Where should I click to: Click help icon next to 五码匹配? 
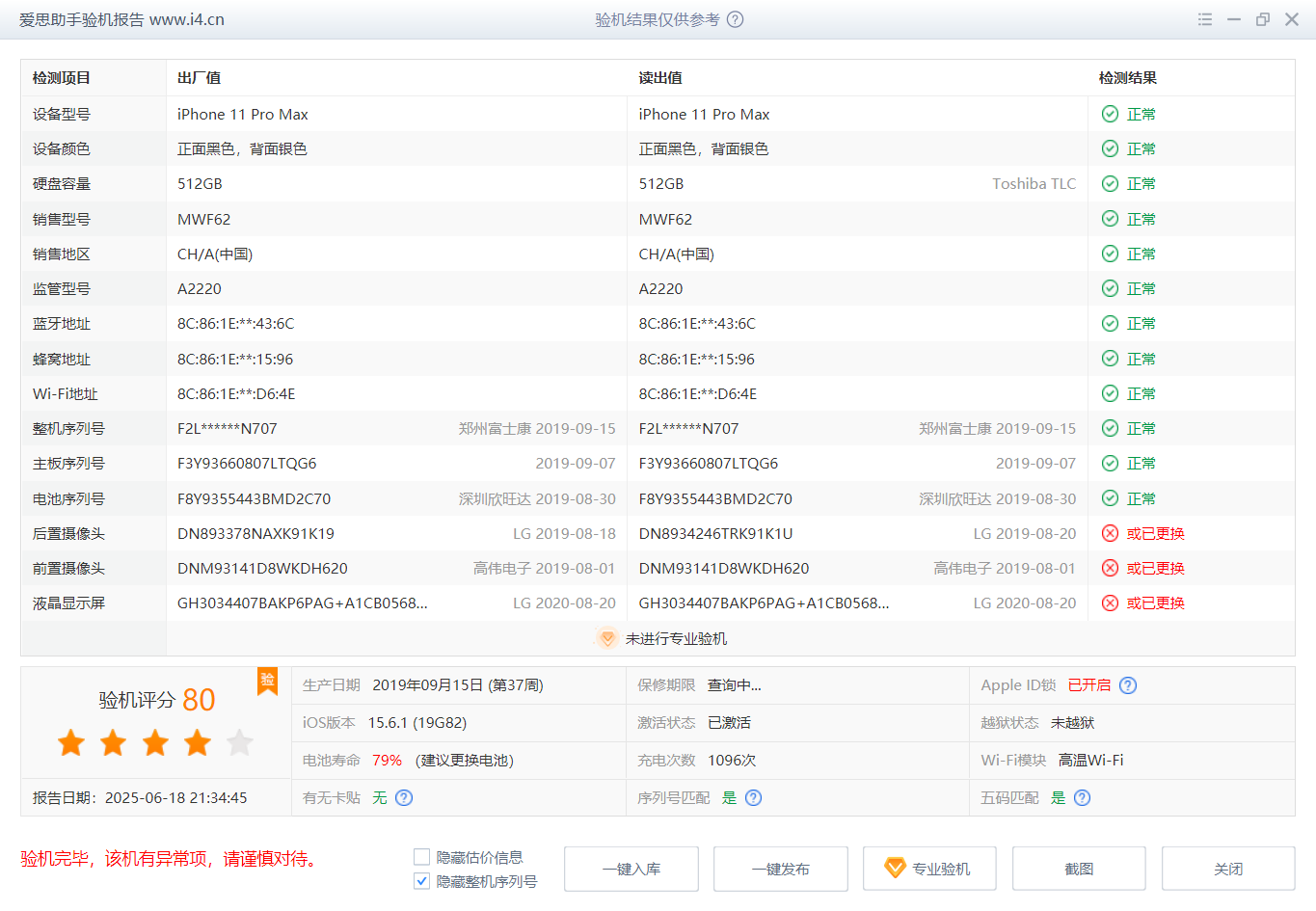(1082, 797)
